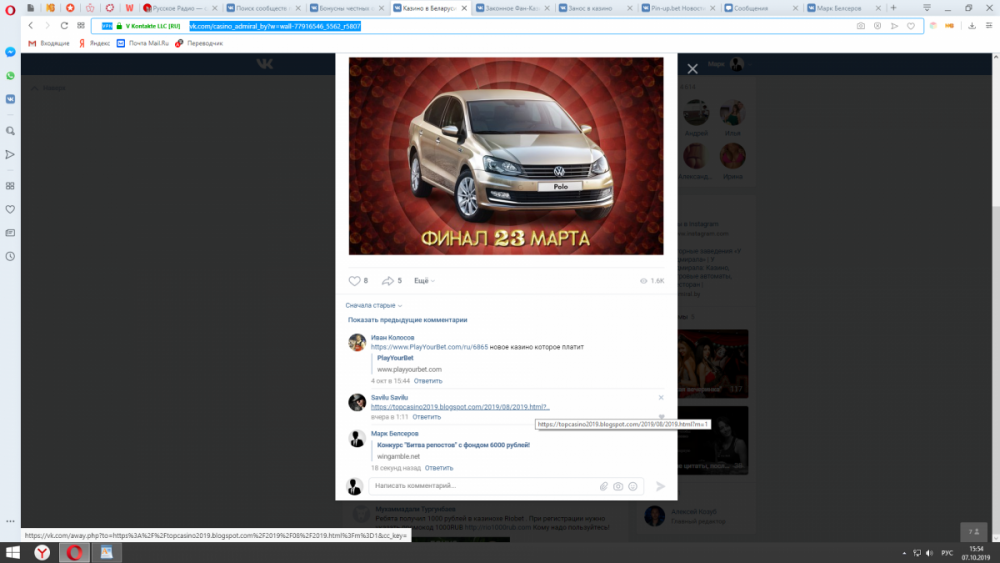Image resolution: width=1000 pixels, height=563 pixels.
Task: Switch to Марк Белсеров tab
Action: click(844, 8)
